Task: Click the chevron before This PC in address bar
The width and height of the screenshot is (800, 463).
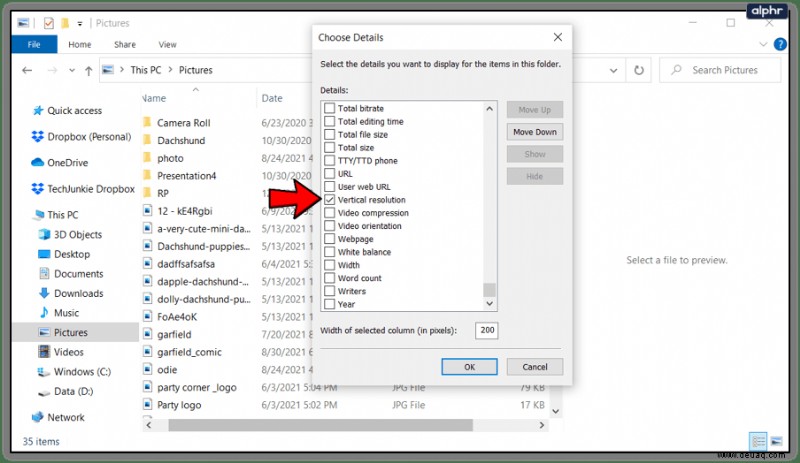Action: (x=122, y=70)
